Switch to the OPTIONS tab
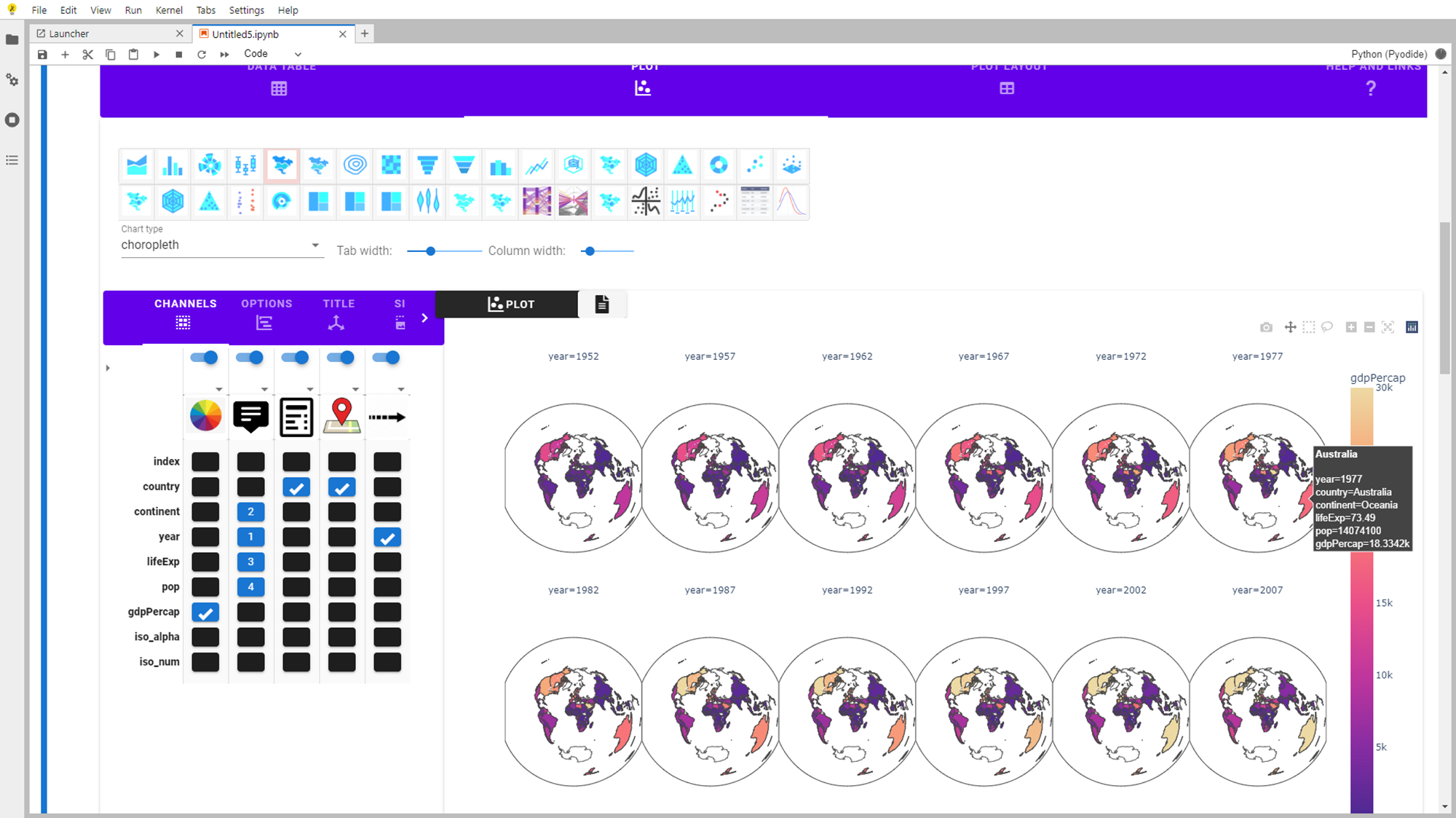Screen dimensions: 1456x818 266,313
